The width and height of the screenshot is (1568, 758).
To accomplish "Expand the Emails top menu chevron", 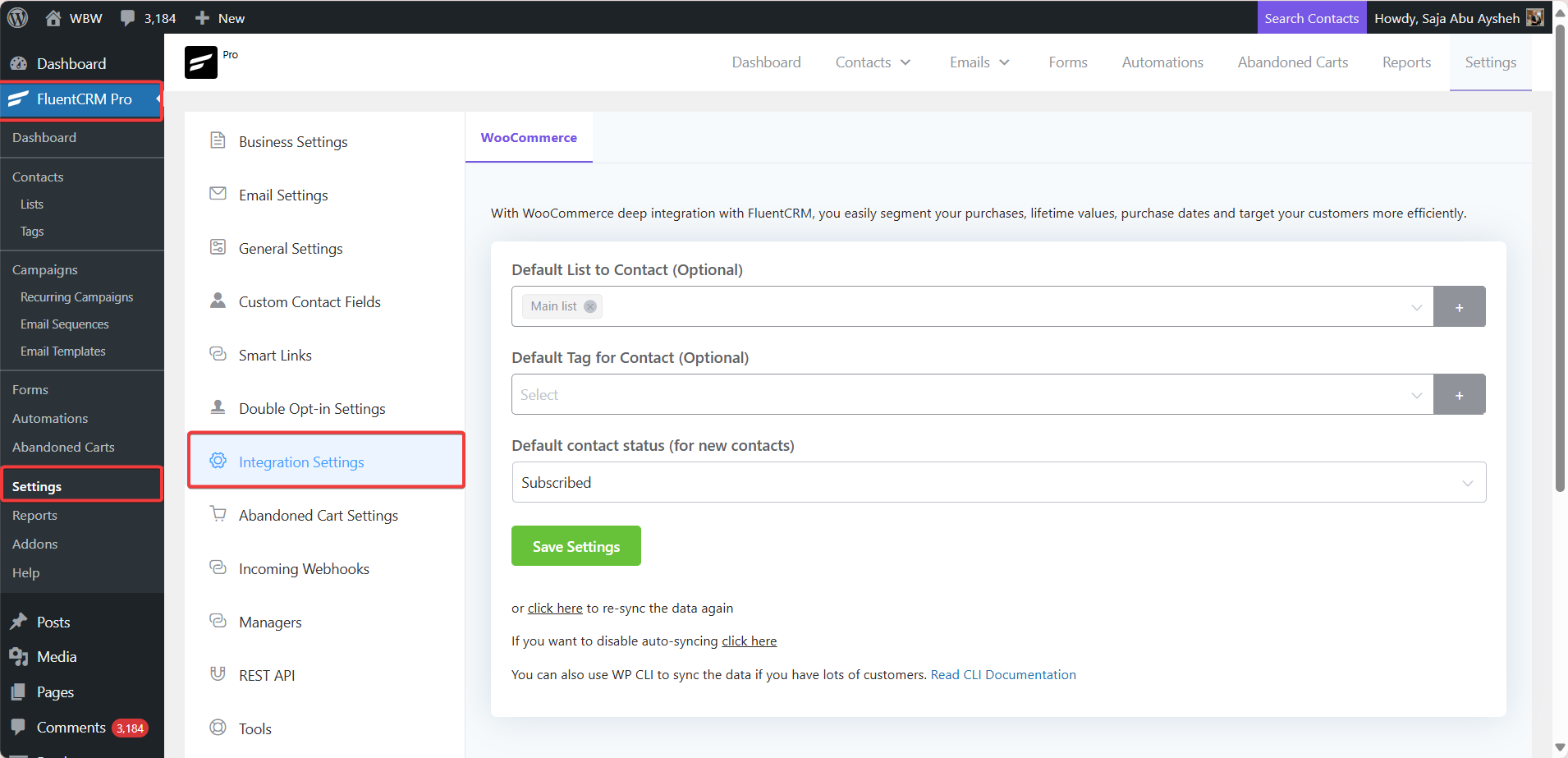I will (x=1004, y=62).
